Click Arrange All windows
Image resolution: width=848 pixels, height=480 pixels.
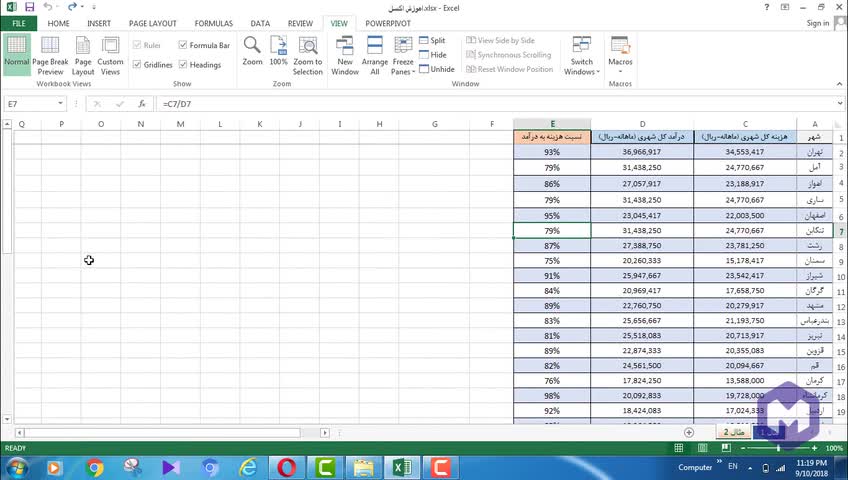[x=375, y=55]
